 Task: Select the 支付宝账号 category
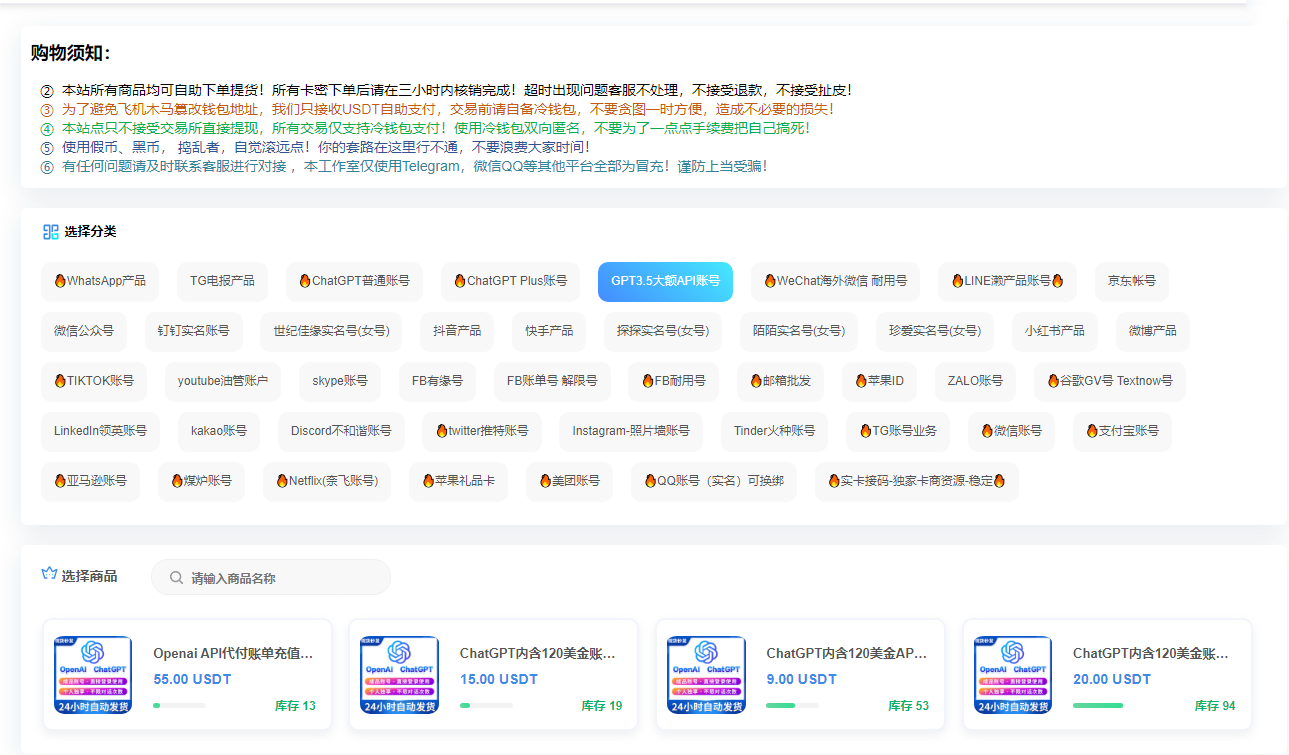click(x=1122, y=432)
